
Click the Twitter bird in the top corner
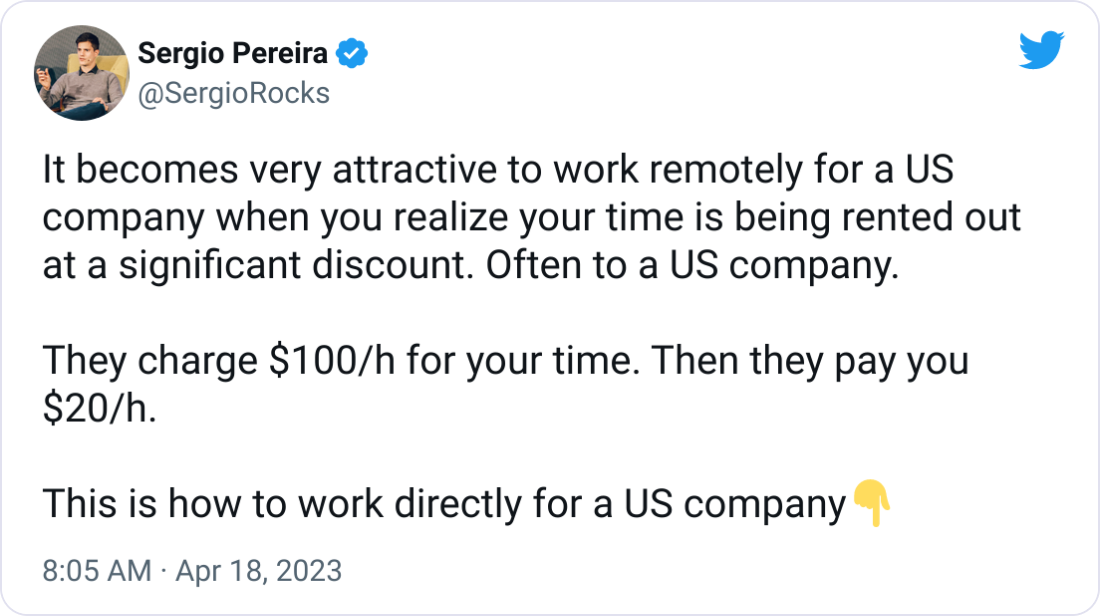1043,47
